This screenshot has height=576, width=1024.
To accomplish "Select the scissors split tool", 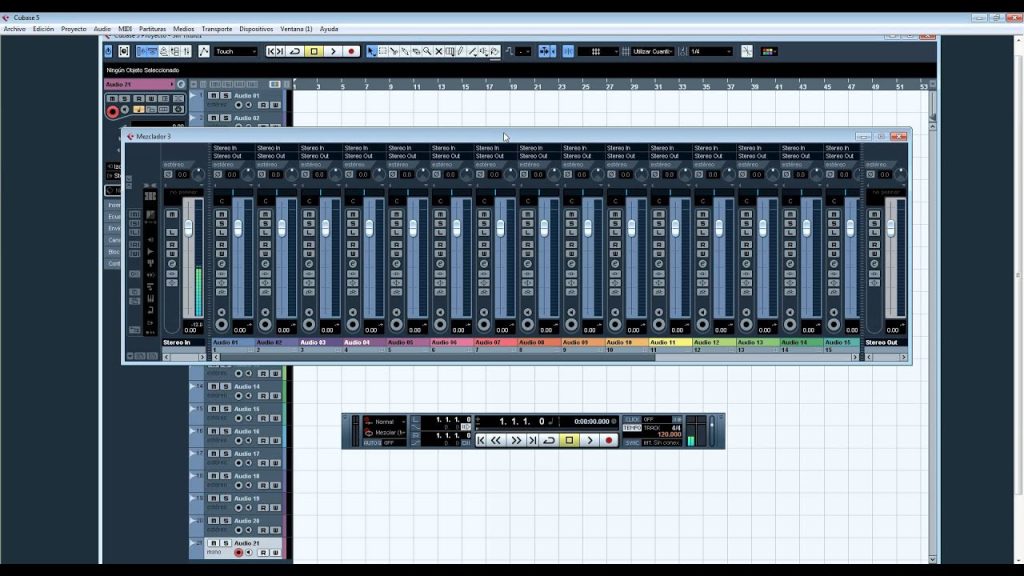I will pos(394,50).
